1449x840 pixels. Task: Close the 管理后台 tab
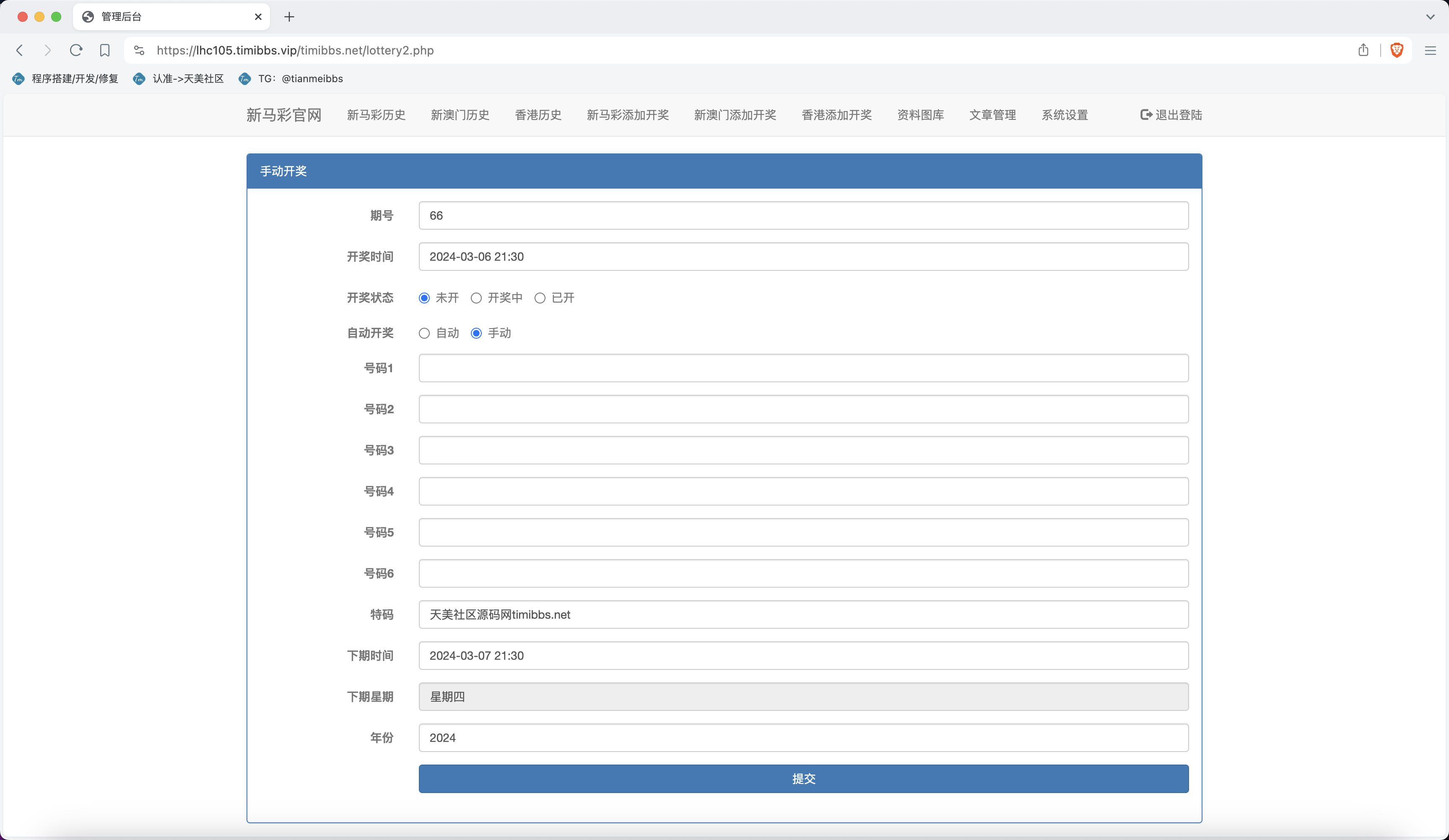[x=258, y=17]
